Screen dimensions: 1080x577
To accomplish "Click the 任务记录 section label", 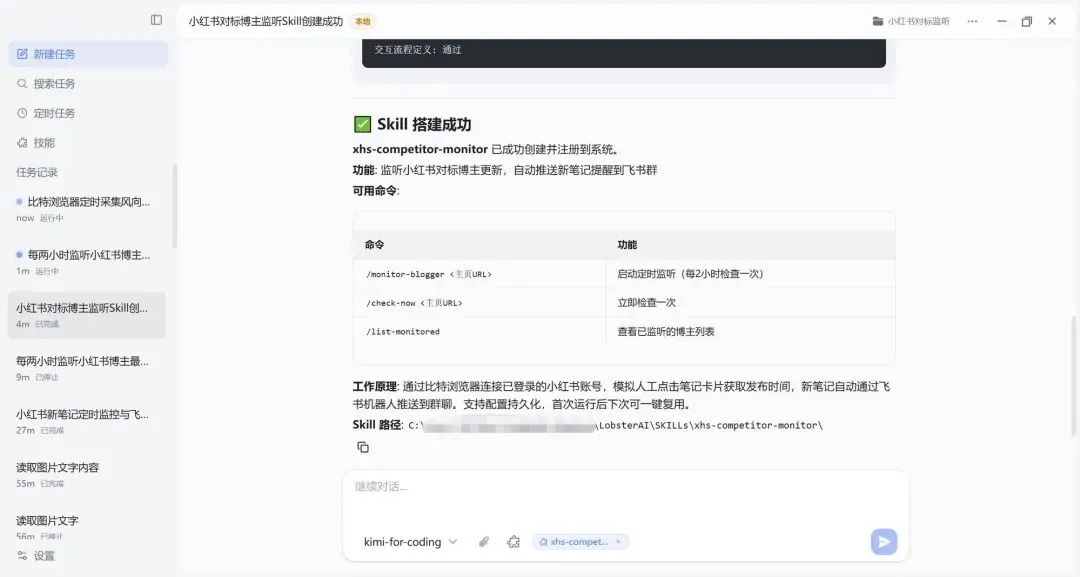I will pos(37,172).
